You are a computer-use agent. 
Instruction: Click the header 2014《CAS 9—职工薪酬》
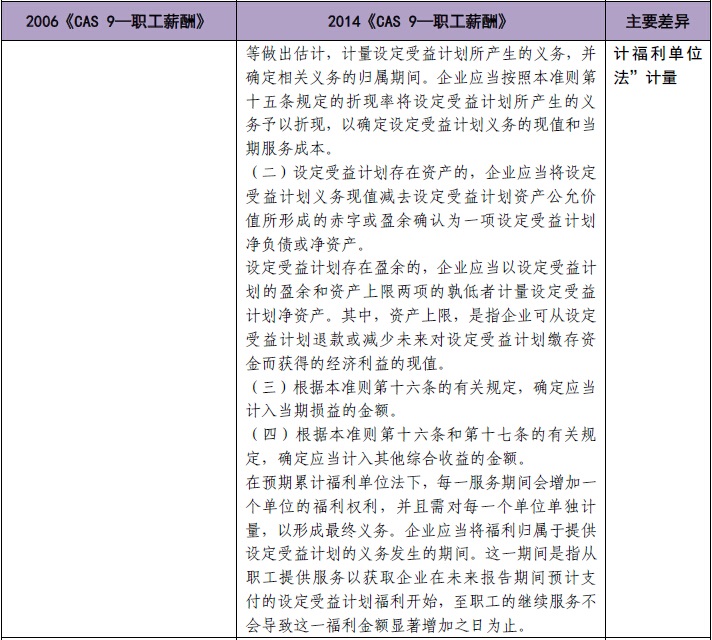[x=417, y=21]
